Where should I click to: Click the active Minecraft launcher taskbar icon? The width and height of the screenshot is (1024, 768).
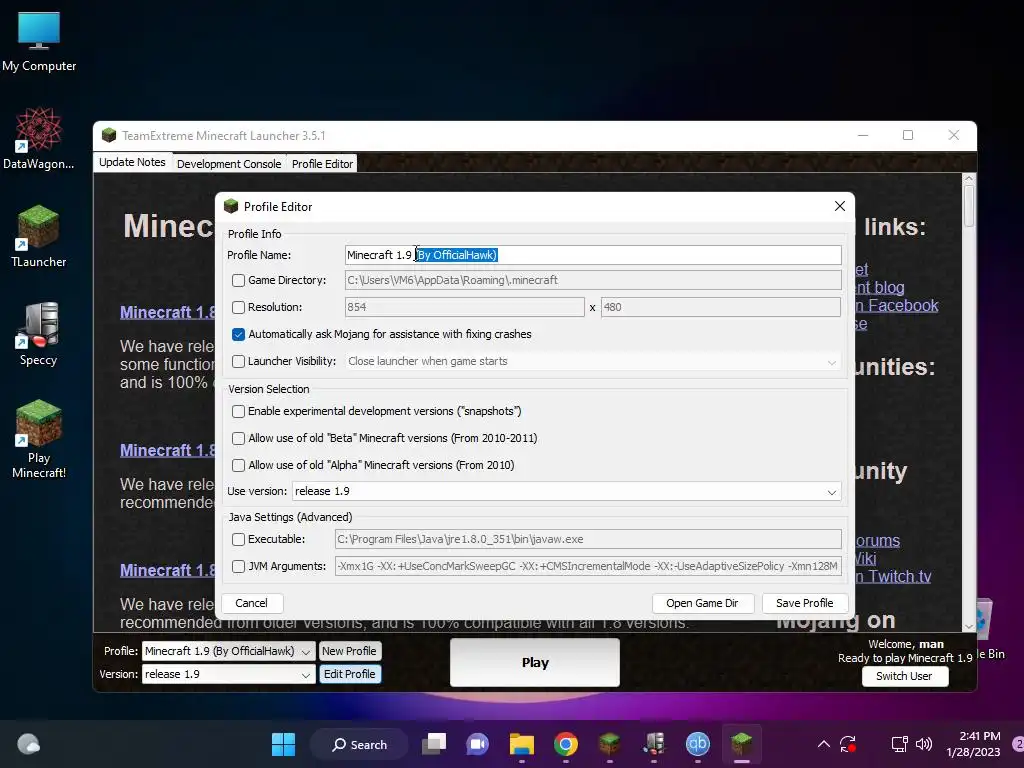click(x=741, y=744)
